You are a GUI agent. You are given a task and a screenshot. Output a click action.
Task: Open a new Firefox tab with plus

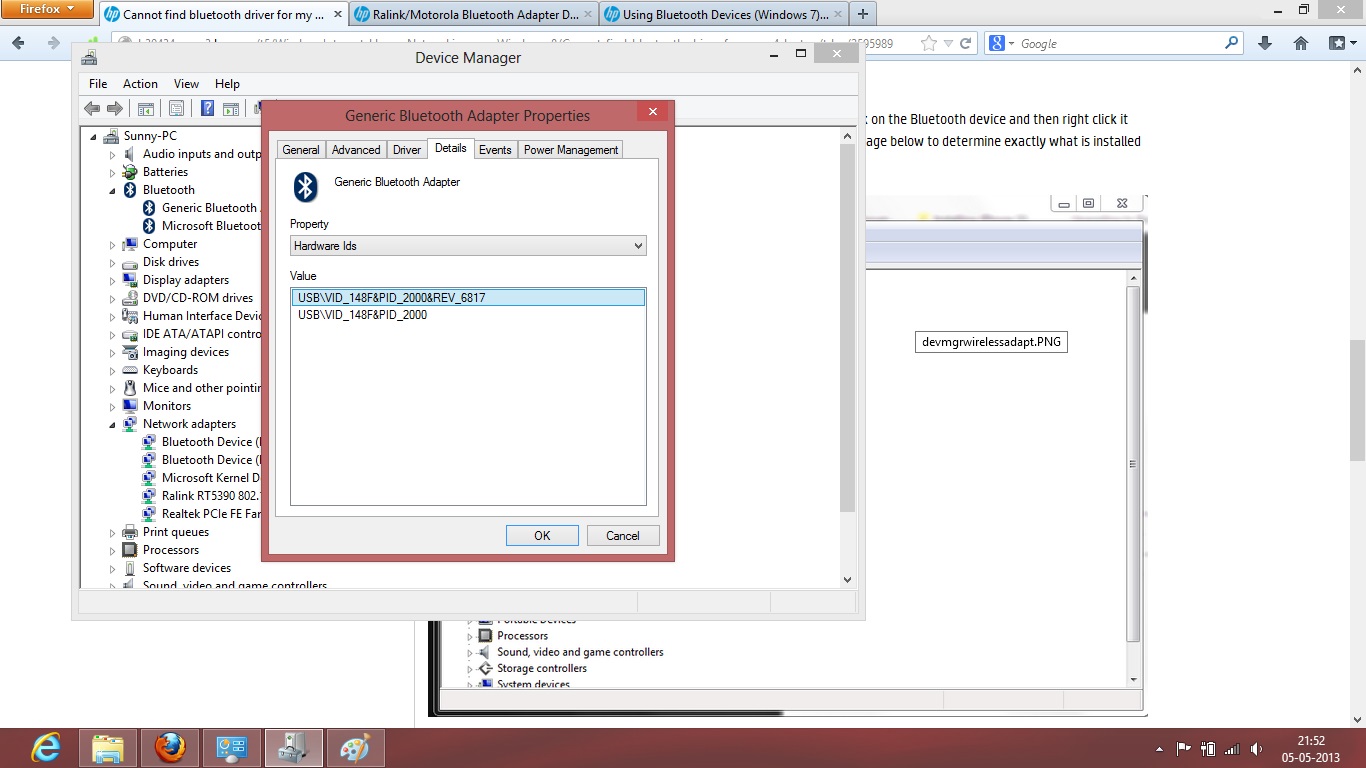pos(862,14)
